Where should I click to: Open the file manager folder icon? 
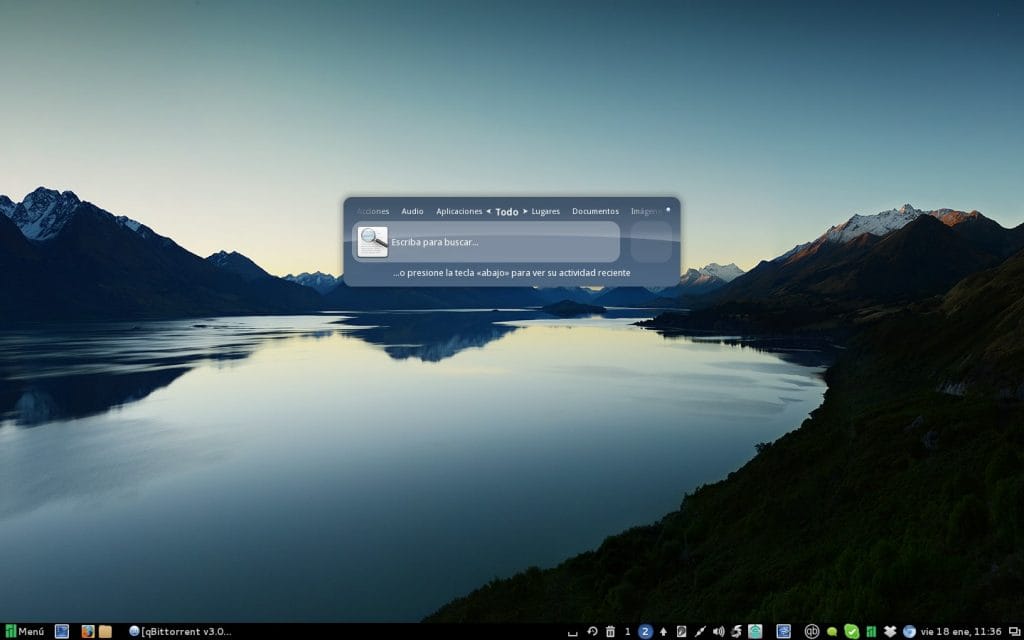pos(104,632)
